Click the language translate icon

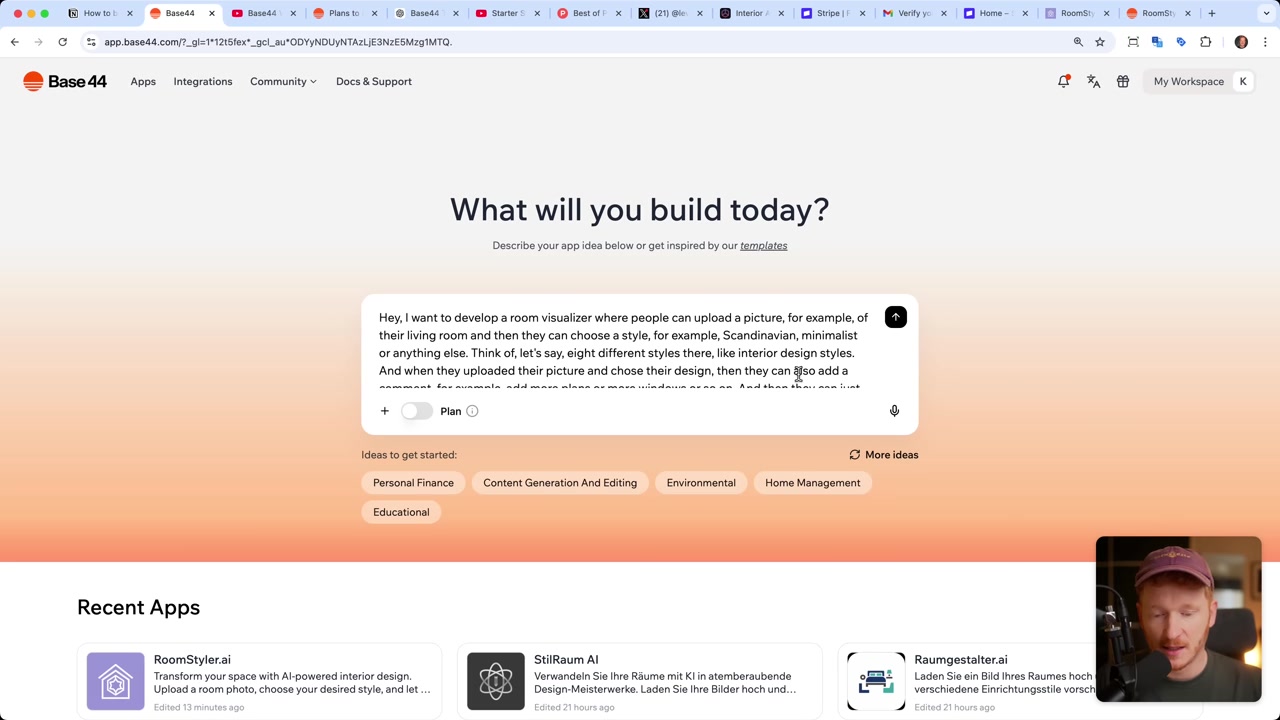1093,81
